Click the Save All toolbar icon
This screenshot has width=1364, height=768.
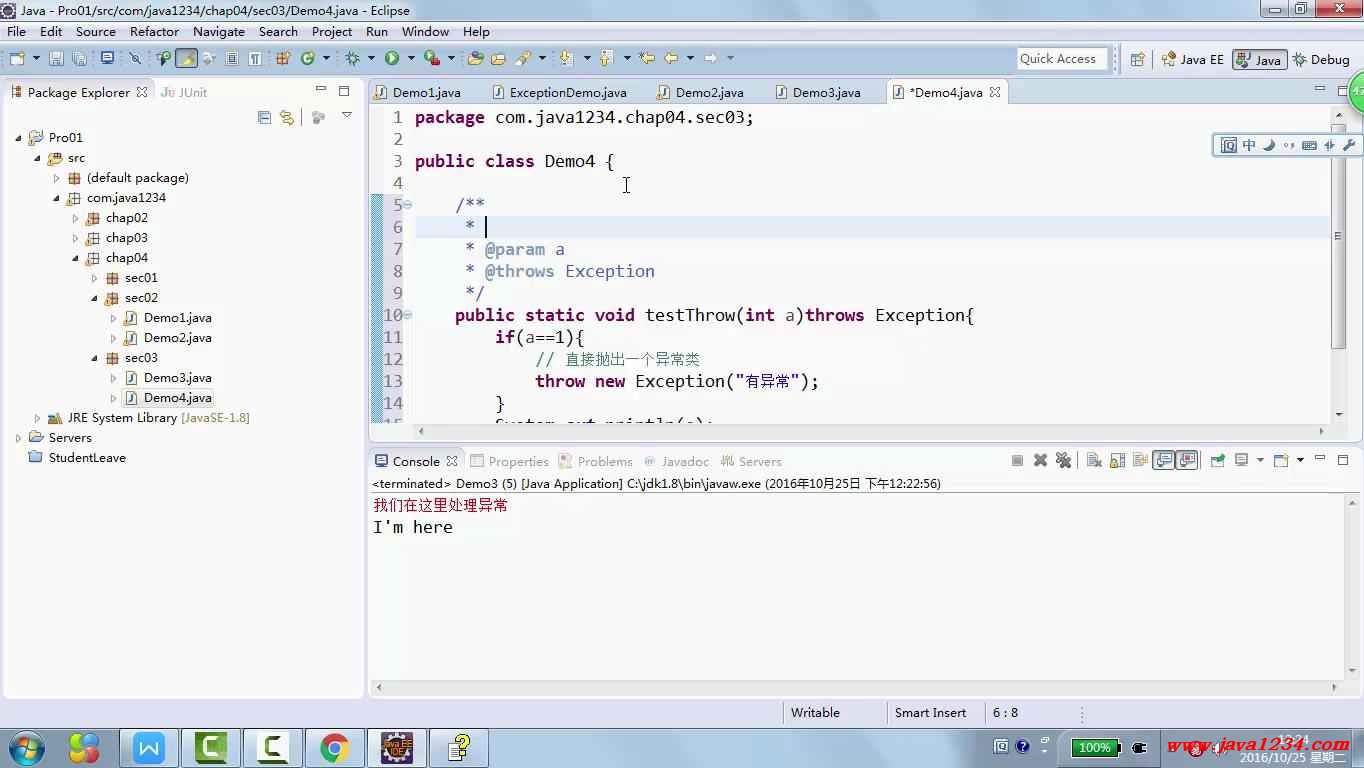pyautogui.click(x=80, y=58)
